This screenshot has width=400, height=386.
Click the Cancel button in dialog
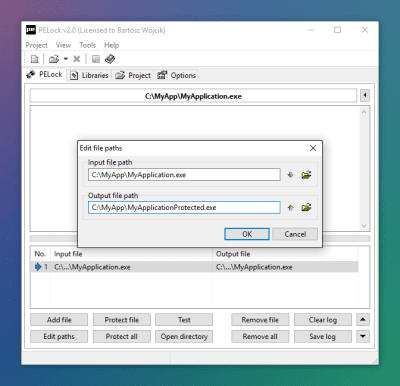[x=295, y=234]
